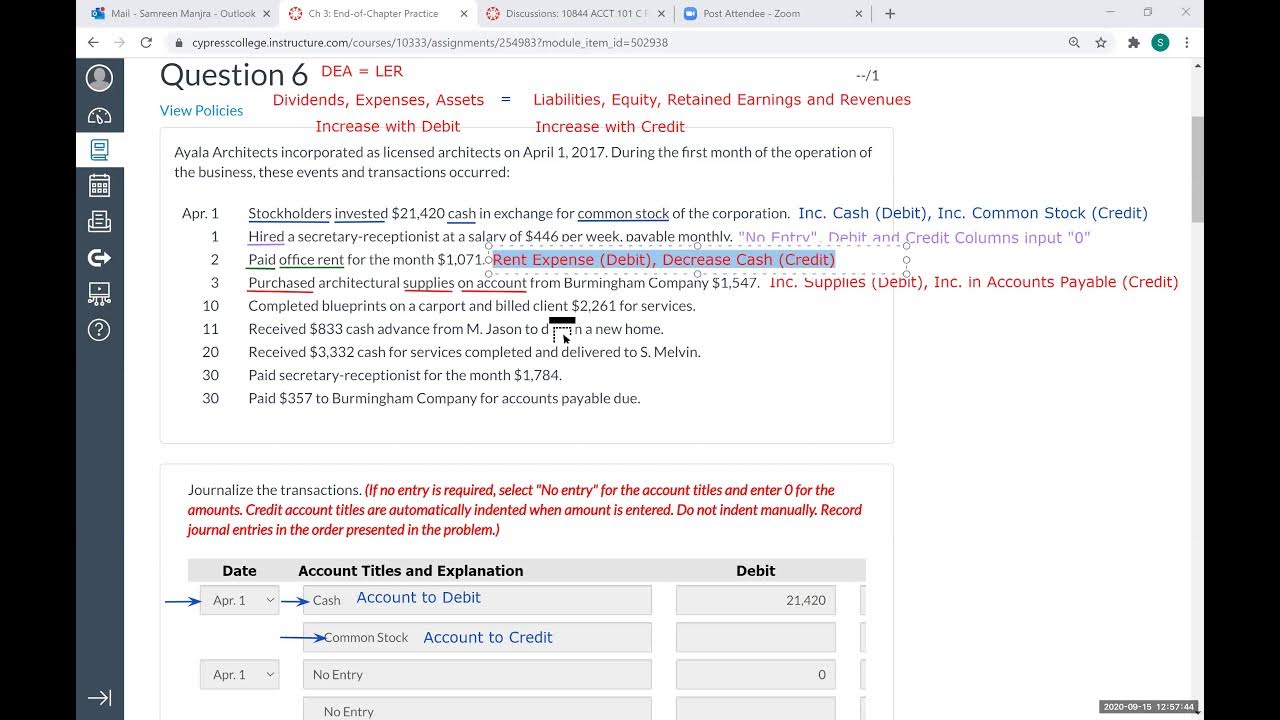Image resolution: width=1280 pixels, height=720 pixels.
Task: Close the Discussions tab
Action: click(659, 14)
